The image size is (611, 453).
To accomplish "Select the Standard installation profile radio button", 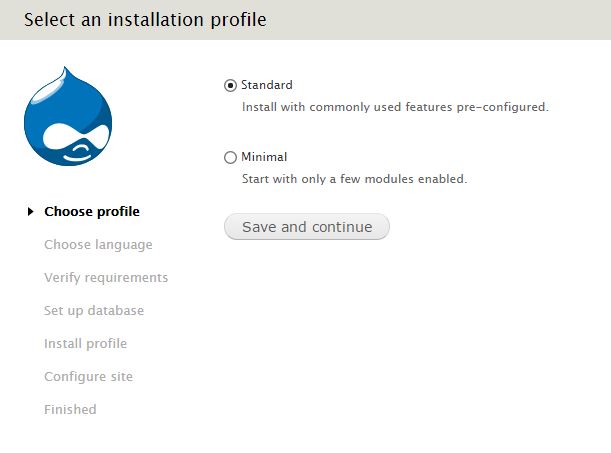I will tap(230, 85).
